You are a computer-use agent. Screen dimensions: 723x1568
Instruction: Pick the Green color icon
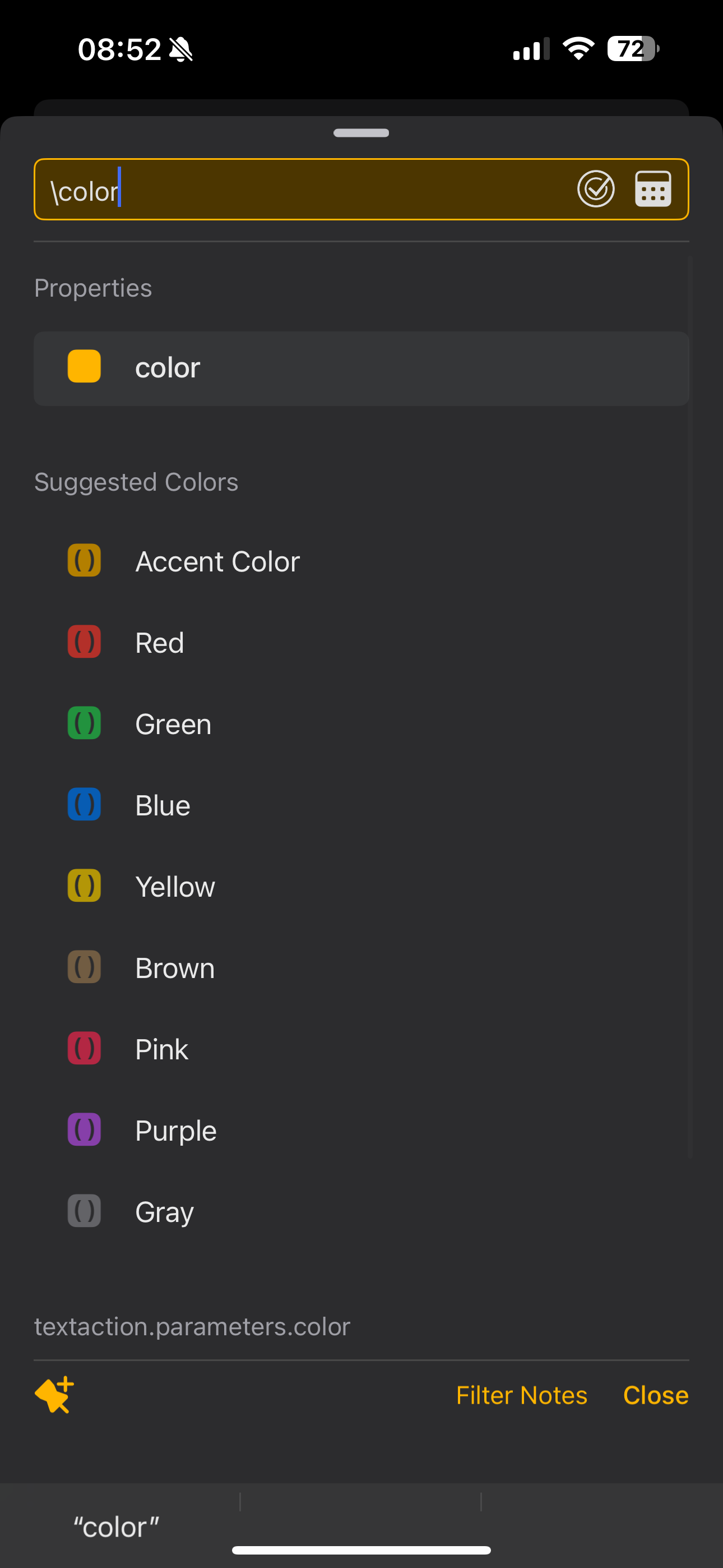point(84,723)
